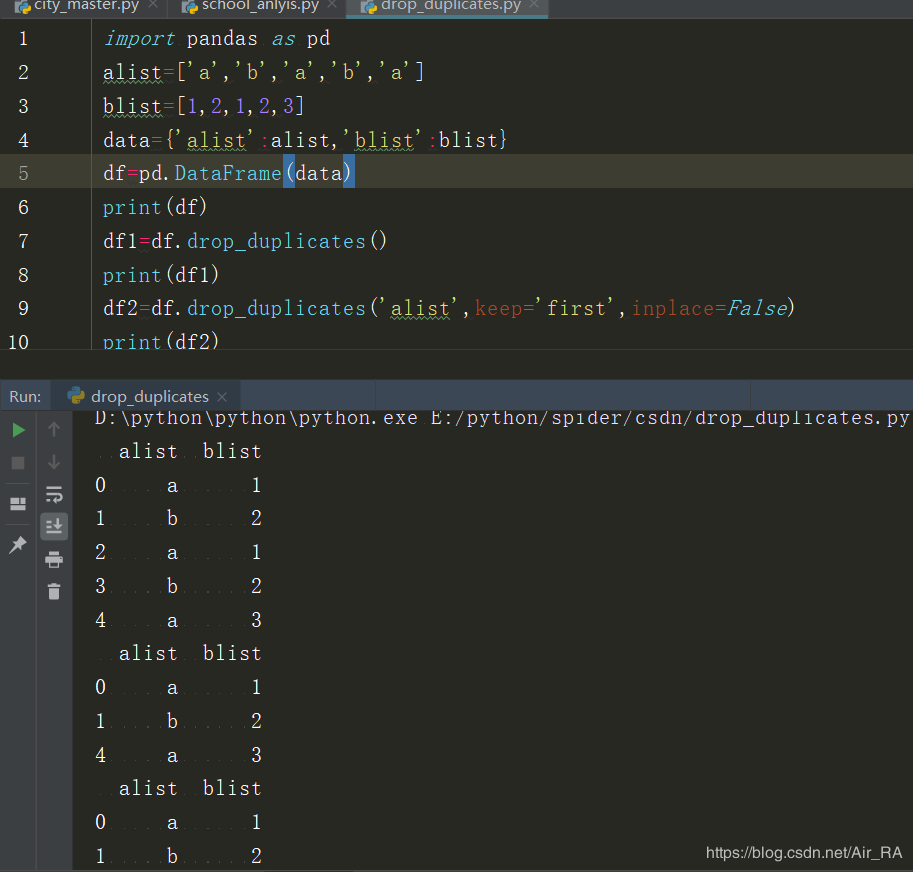Click 'print' on line 10
Screen dimensions: 913x872
point(132,341)
